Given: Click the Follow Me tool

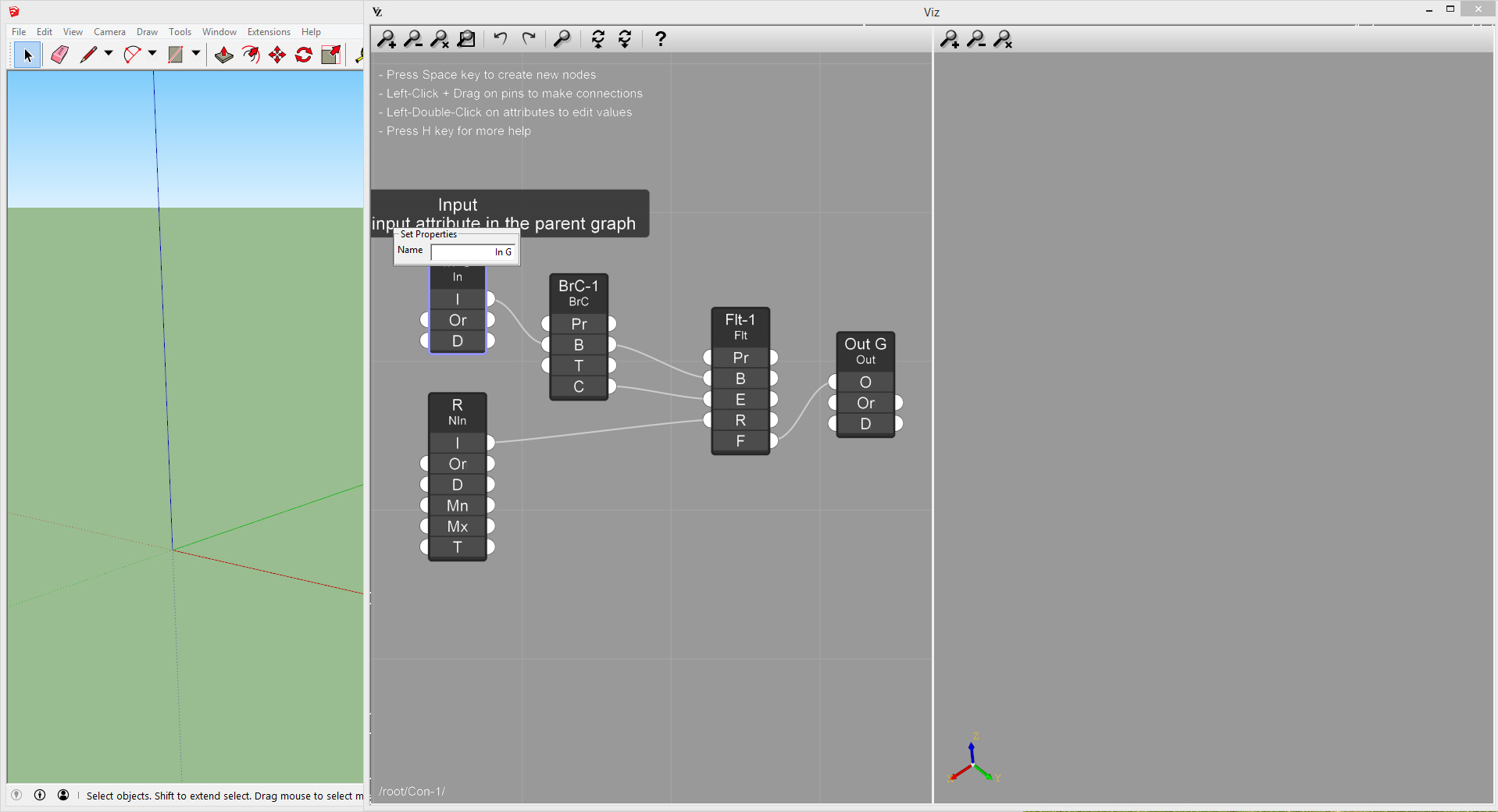Looking at the screenshot, I should [x=251, y=55].
